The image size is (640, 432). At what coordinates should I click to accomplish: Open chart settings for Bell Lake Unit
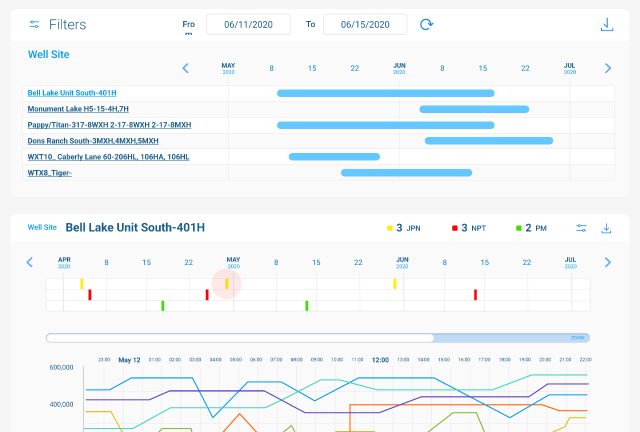[581, 228]
